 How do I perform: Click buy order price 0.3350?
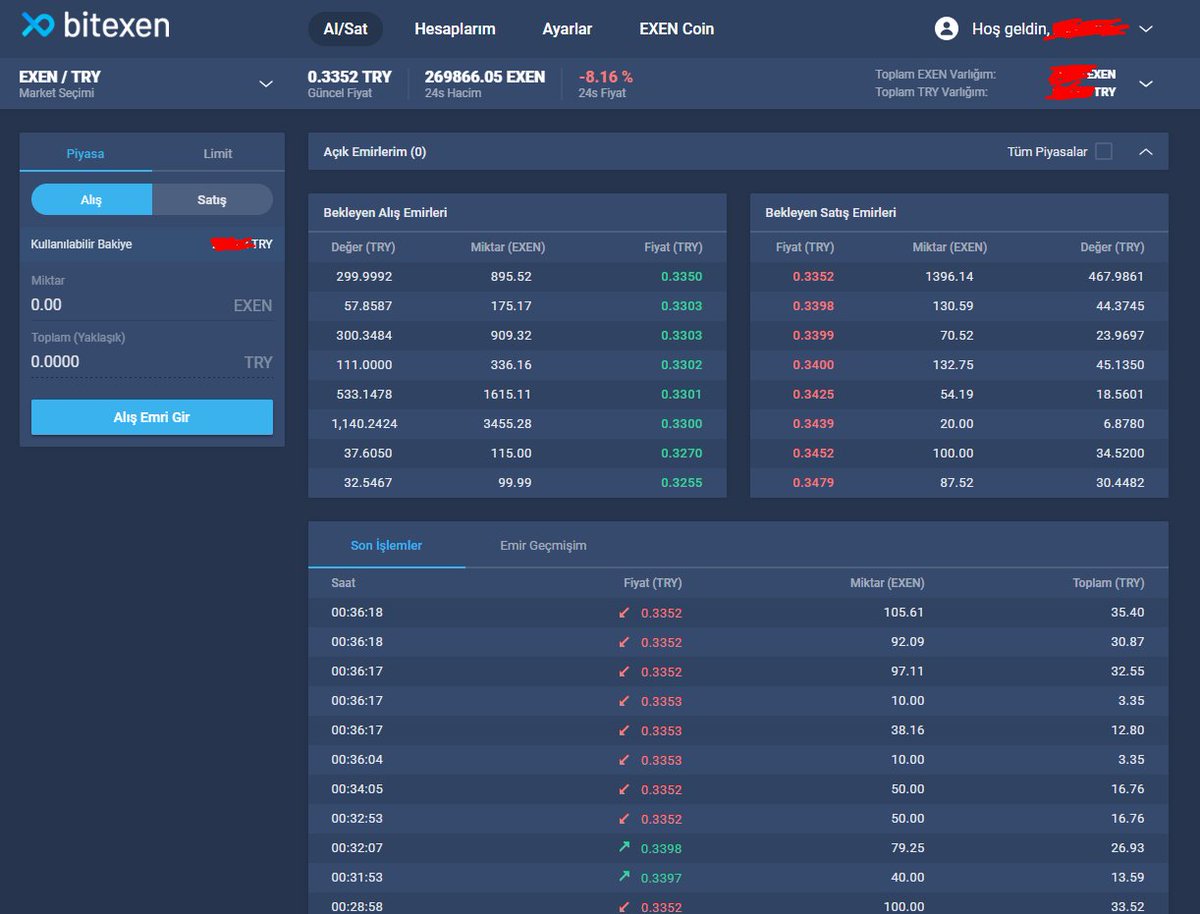point(681,277)
